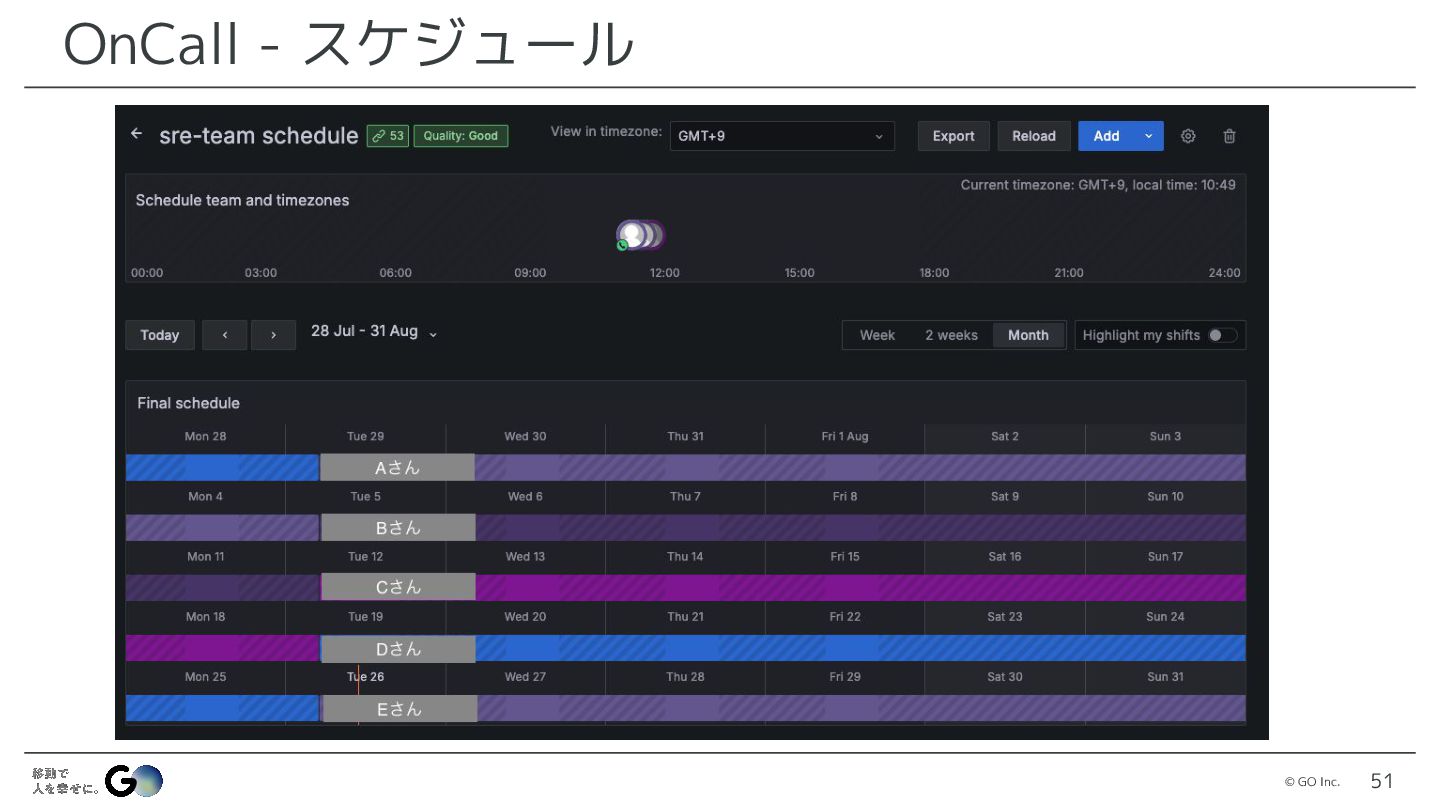Go to previous period with left chevron
The height and width of the screenshot is (810, 1440).
coord(225,335)
